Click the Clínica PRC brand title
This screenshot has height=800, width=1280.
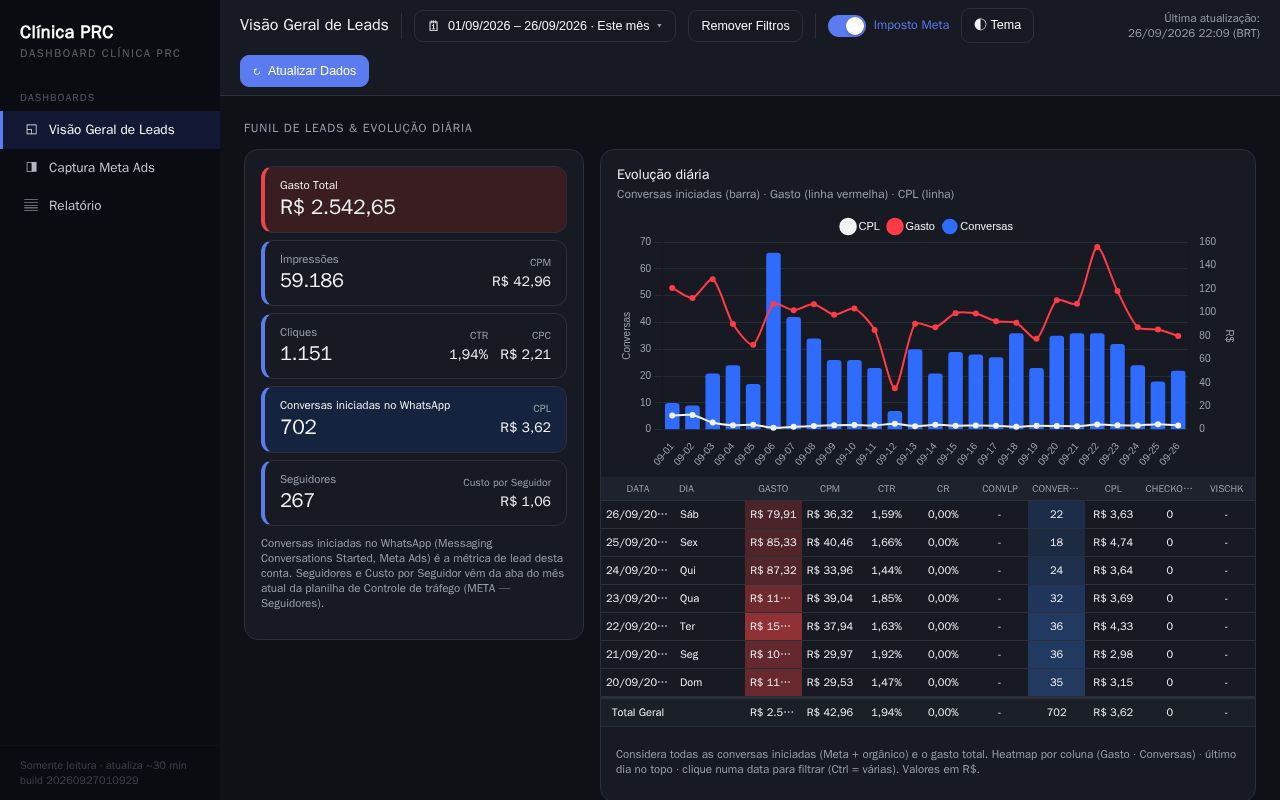click(x=66, y=33)
